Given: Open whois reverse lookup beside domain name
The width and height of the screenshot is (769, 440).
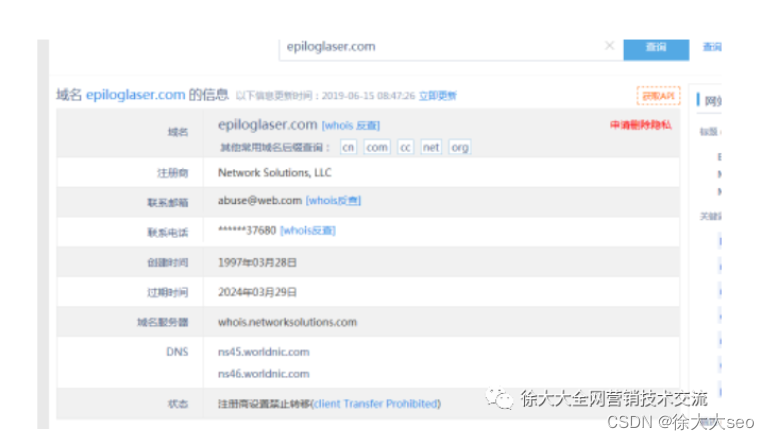Looking at the screenshot, I should (x=351, y=126).
